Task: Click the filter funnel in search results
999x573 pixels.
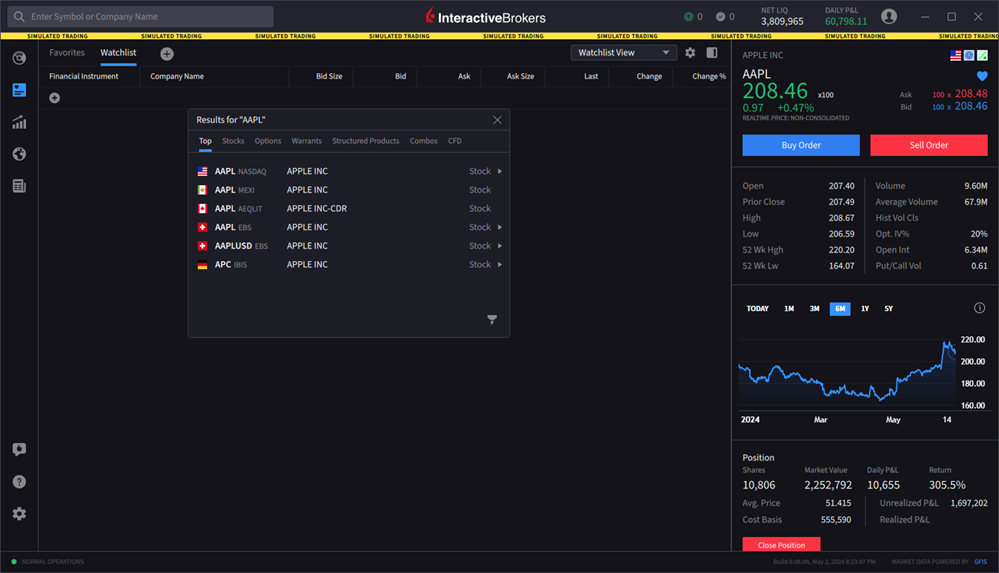Action: pos(492,319)
